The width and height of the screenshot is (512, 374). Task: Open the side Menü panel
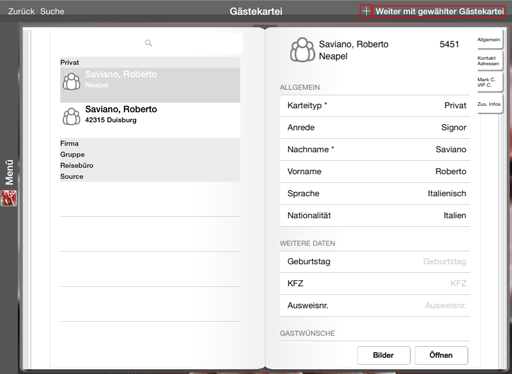click(x=9, y=172)
